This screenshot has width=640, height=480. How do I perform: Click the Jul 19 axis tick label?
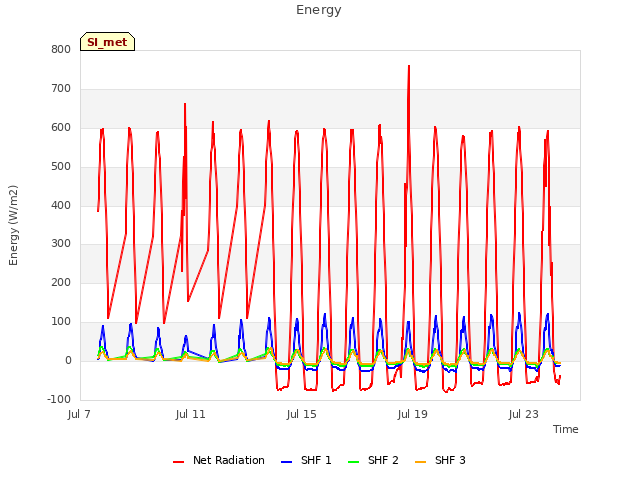(x=412, y=415)
